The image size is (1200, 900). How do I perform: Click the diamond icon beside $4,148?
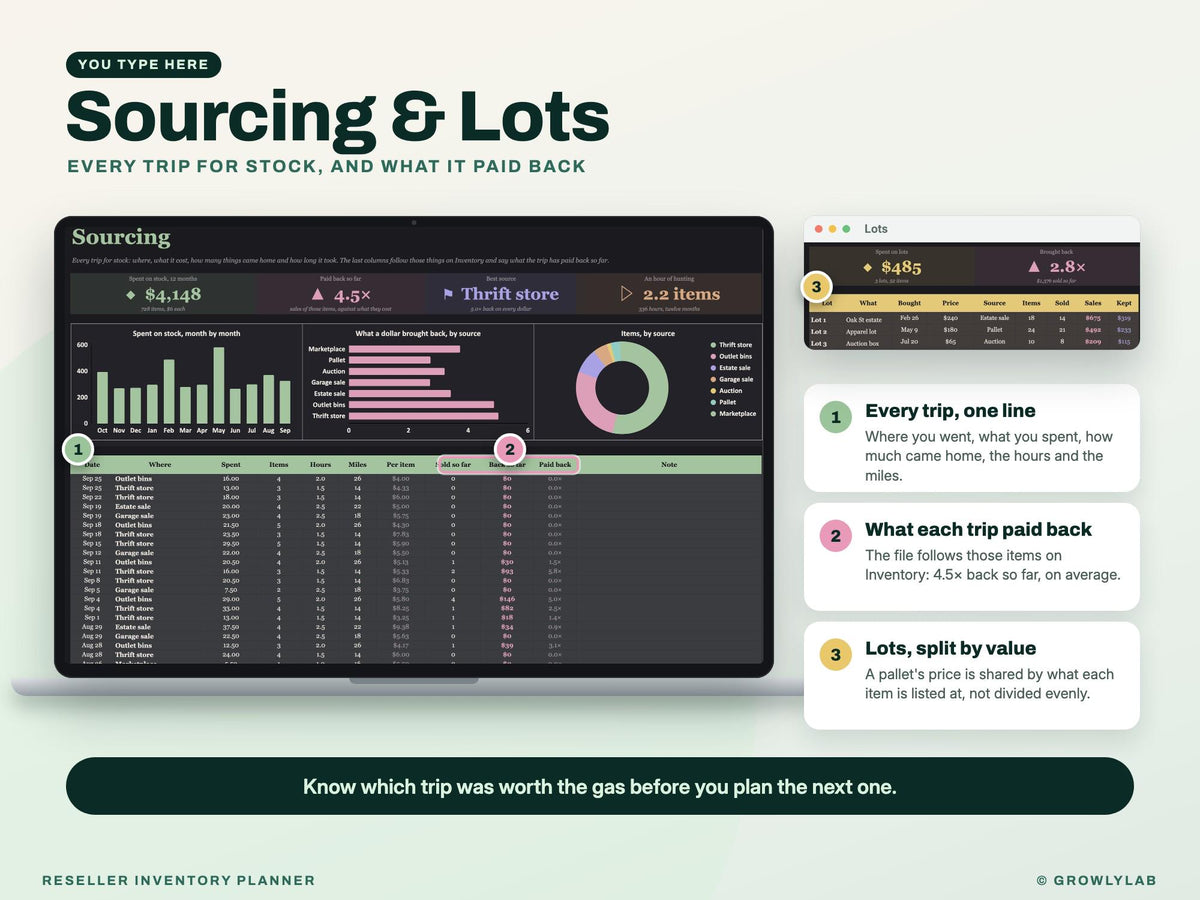click(130, 295)
